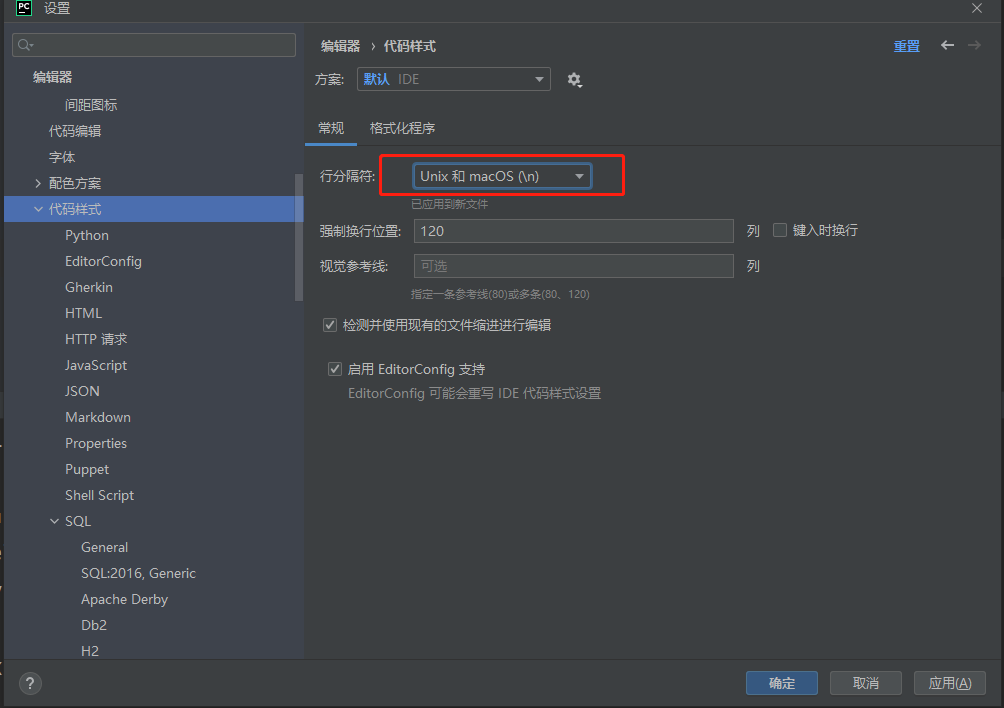This screenshot has width=1004, height=708.
Task: Click the search magnifier in settings search
Action: tap(24, 44)
